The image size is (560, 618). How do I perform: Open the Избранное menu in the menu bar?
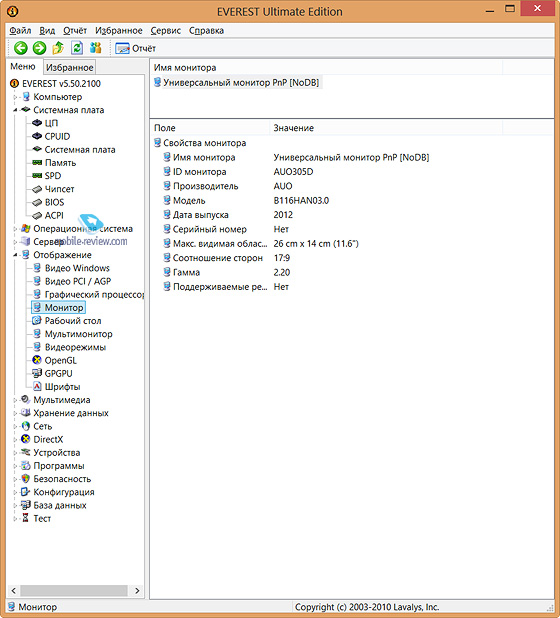(x=119, y=31)
